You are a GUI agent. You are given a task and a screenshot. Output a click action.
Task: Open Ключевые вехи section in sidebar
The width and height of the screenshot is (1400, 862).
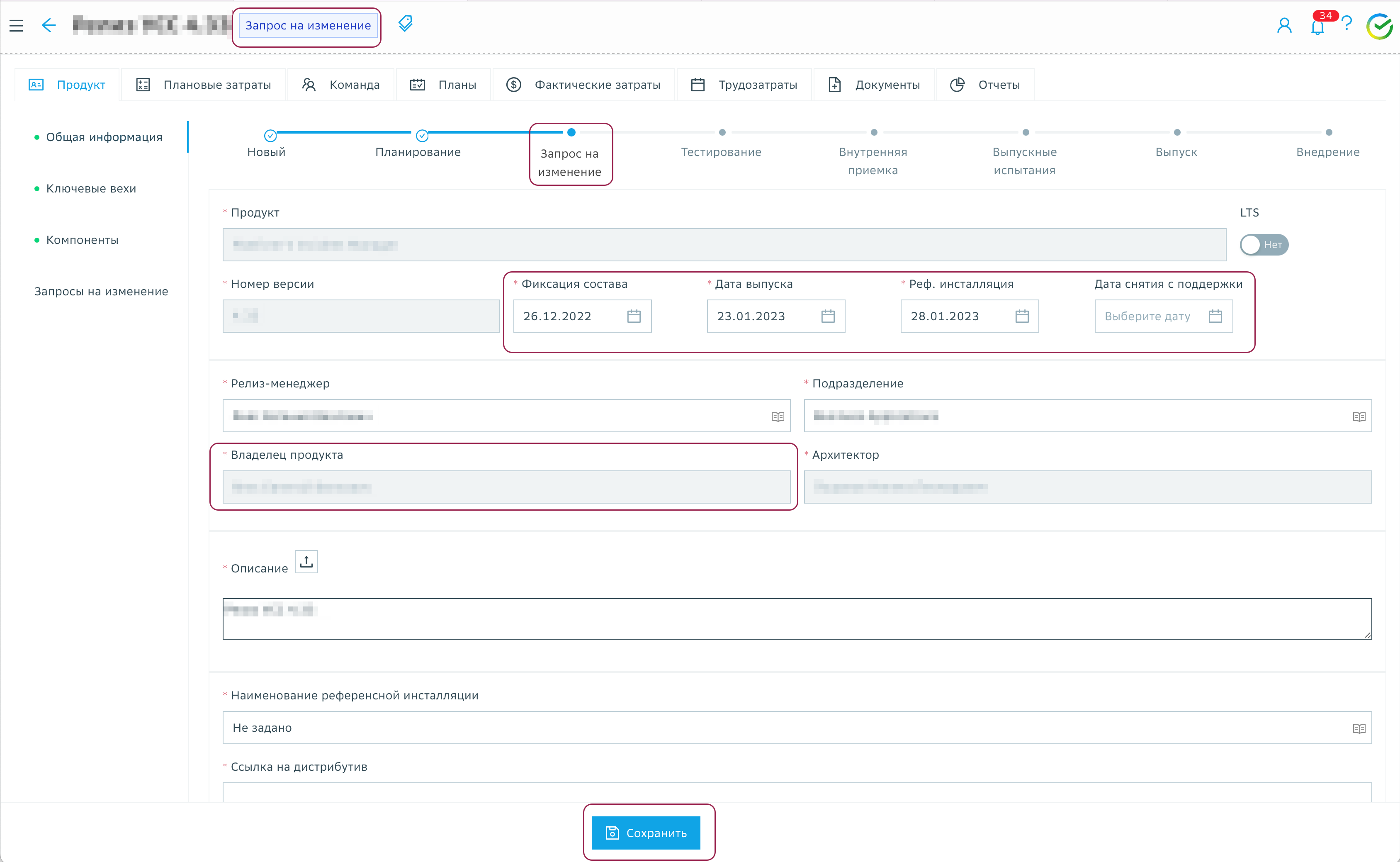tap(91, 189)
